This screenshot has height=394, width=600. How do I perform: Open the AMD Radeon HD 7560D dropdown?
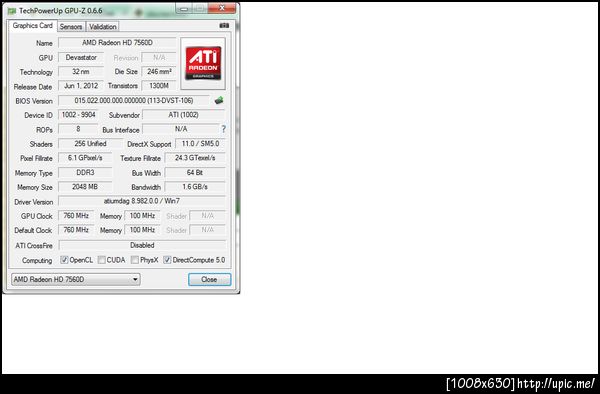pos(76,280)
